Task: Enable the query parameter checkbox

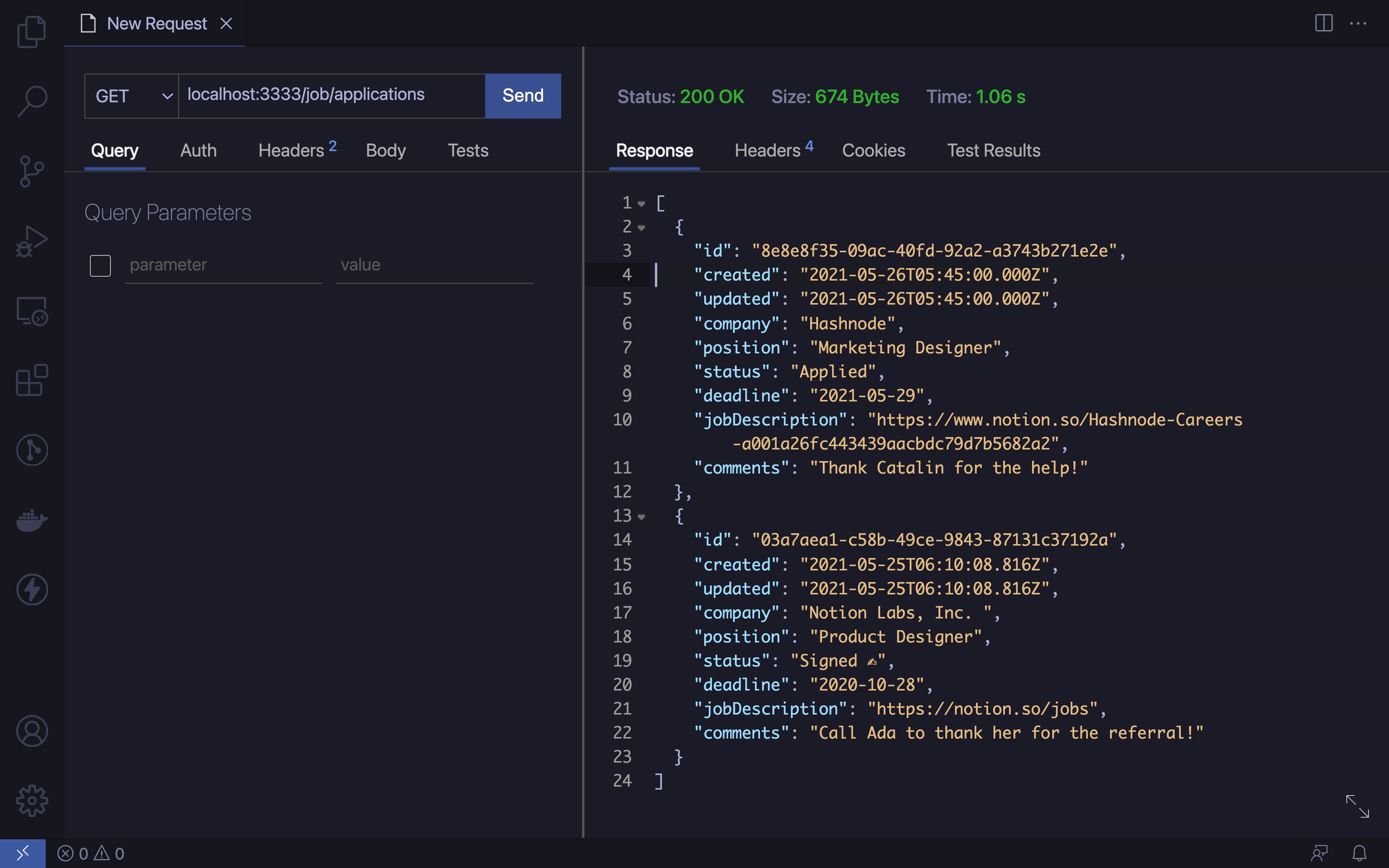Action: click(x=100, y=265)
